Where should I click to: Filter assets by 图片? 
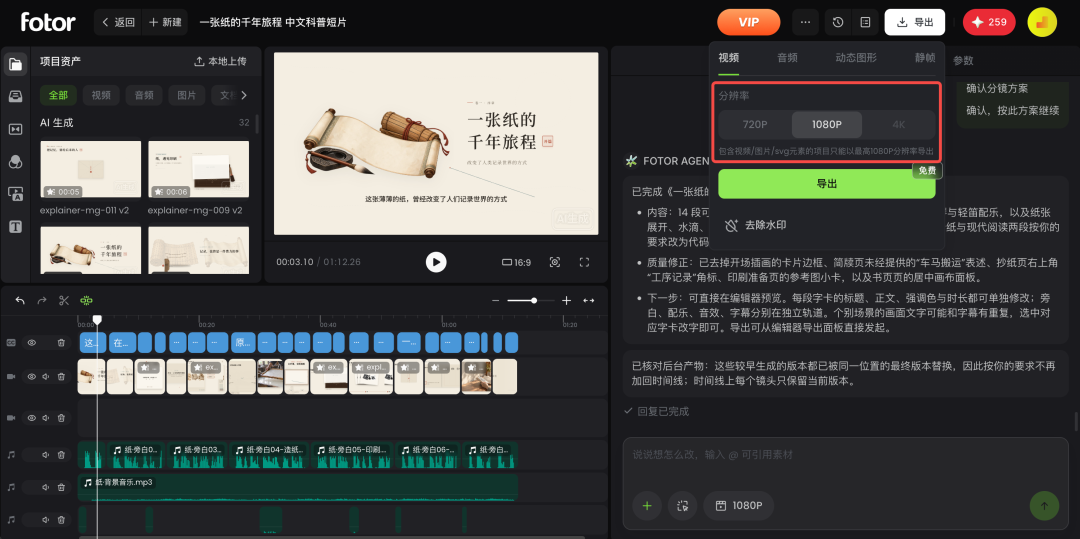187,95
